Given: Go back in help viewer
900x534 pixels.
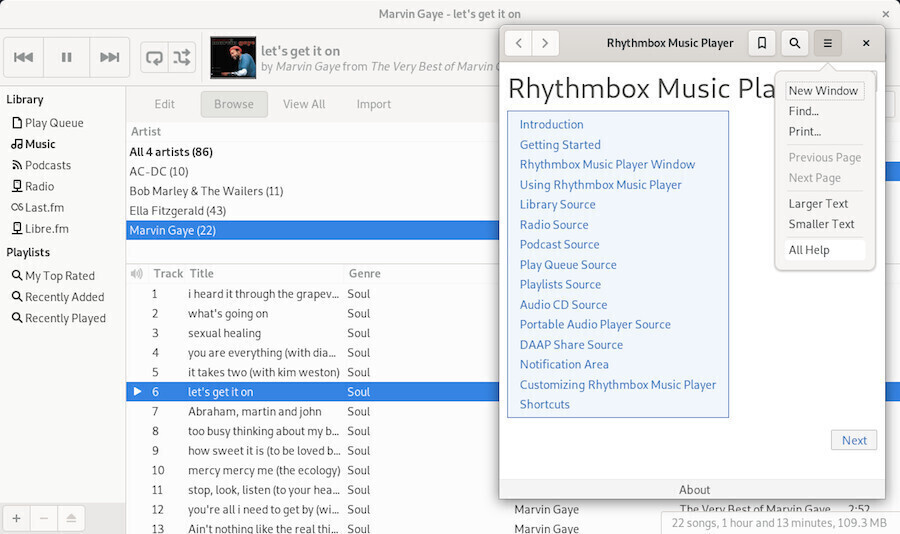Looking at the screenshot, I should pyautogui.click(x=519, y=43).
